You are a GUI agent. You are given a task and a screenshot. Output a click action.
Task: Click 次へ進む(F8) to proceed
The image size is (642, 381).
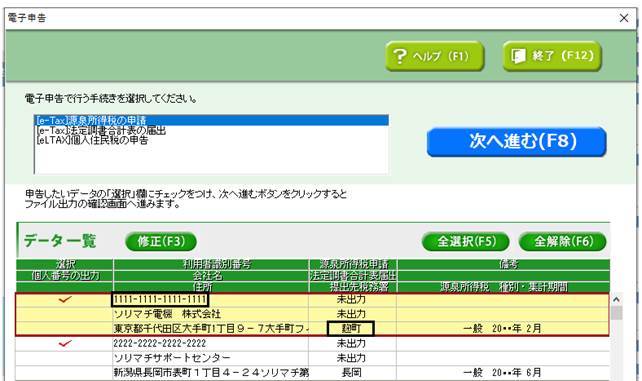click(x=516, y=142)
